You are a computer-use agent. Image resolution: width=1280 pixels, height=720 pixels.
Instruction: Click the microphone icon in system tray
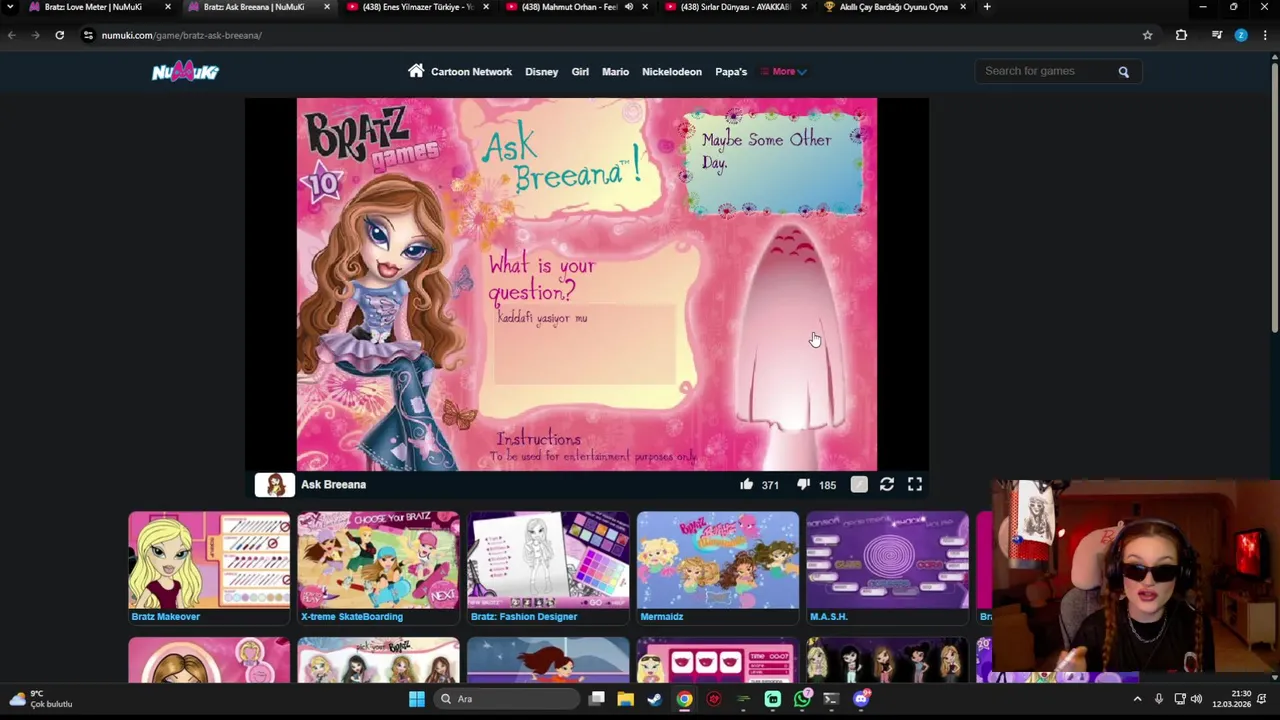[x=1159, y=699]
